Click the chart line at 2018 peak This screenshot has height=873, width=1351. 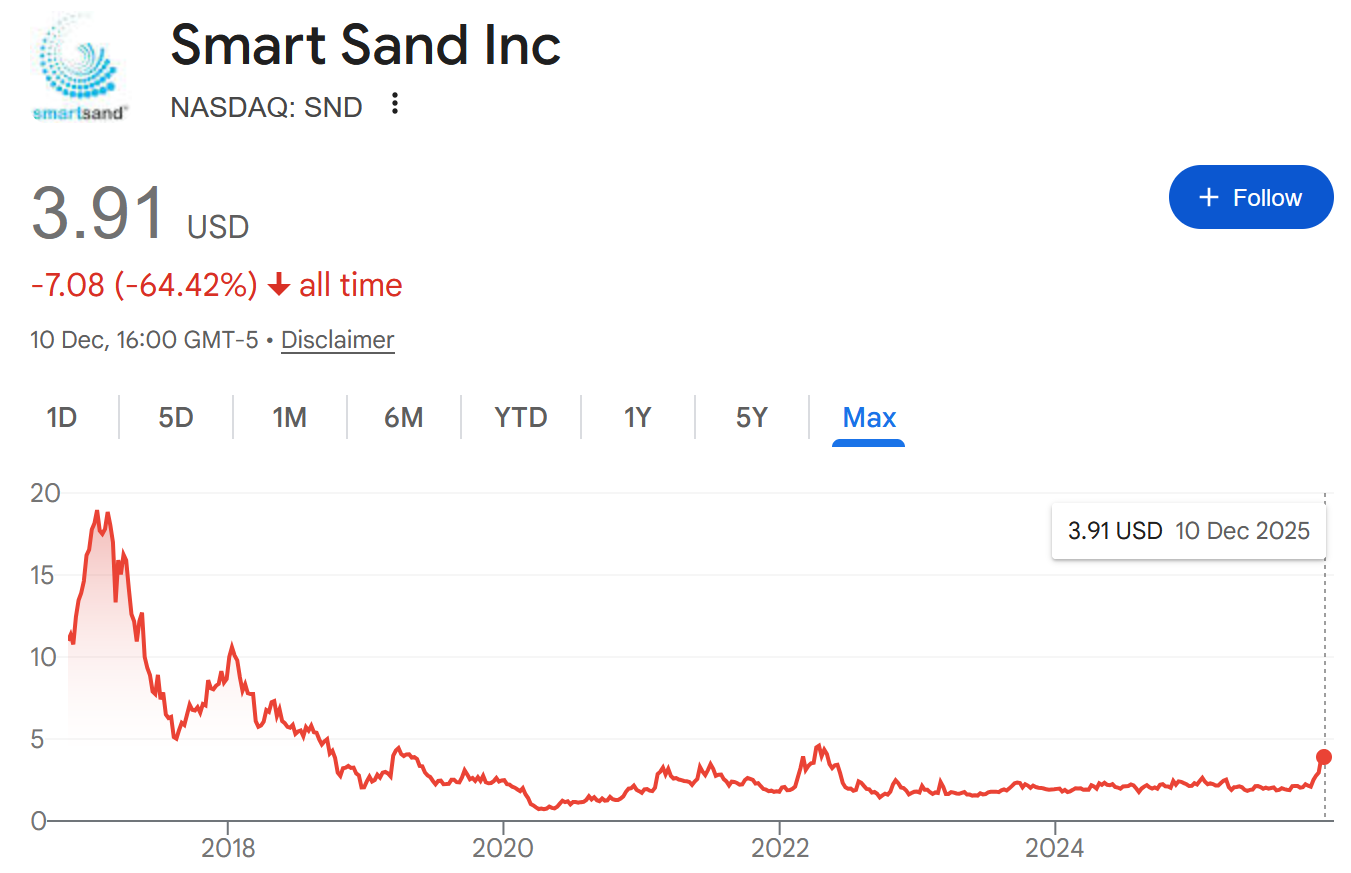click(232, 647)
